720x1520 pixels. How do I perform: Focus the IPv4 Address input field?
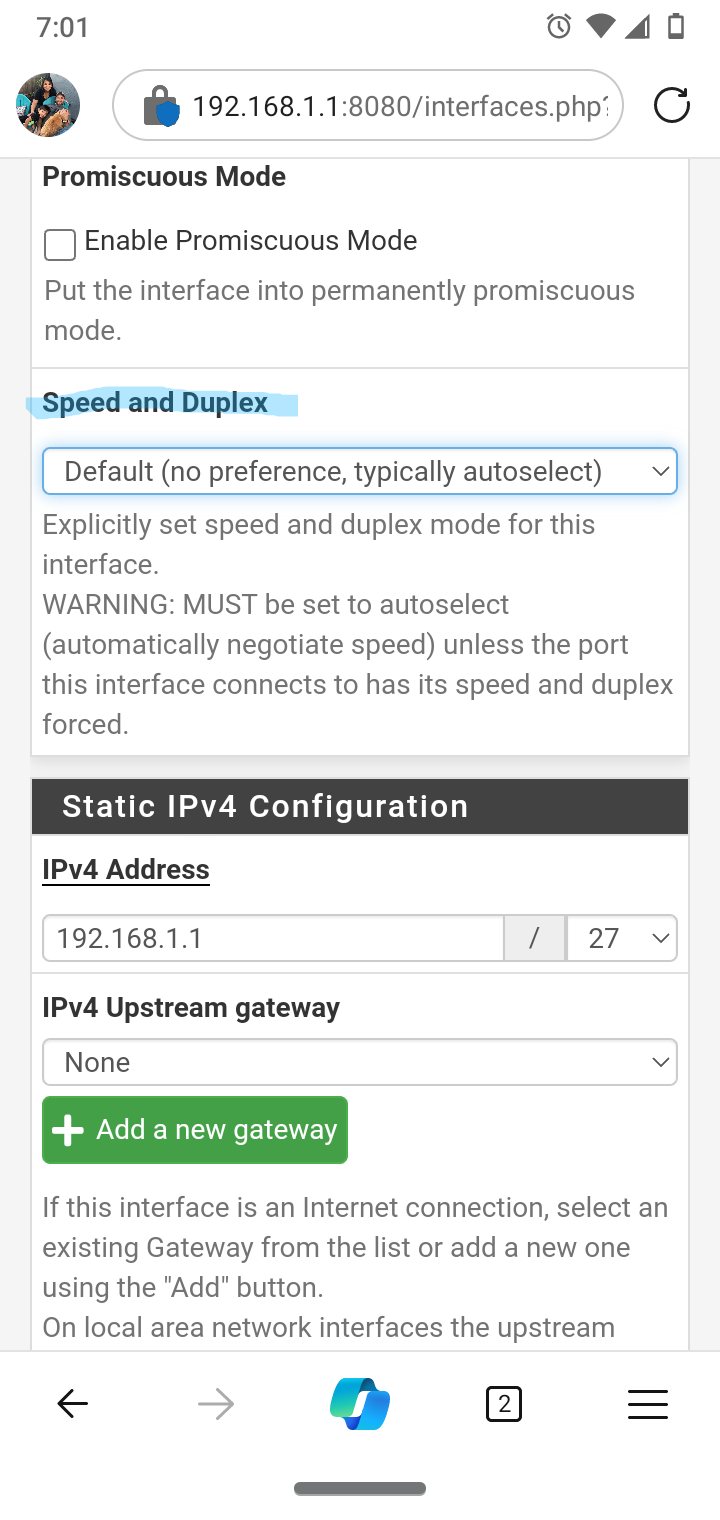(x=273, y=938)
